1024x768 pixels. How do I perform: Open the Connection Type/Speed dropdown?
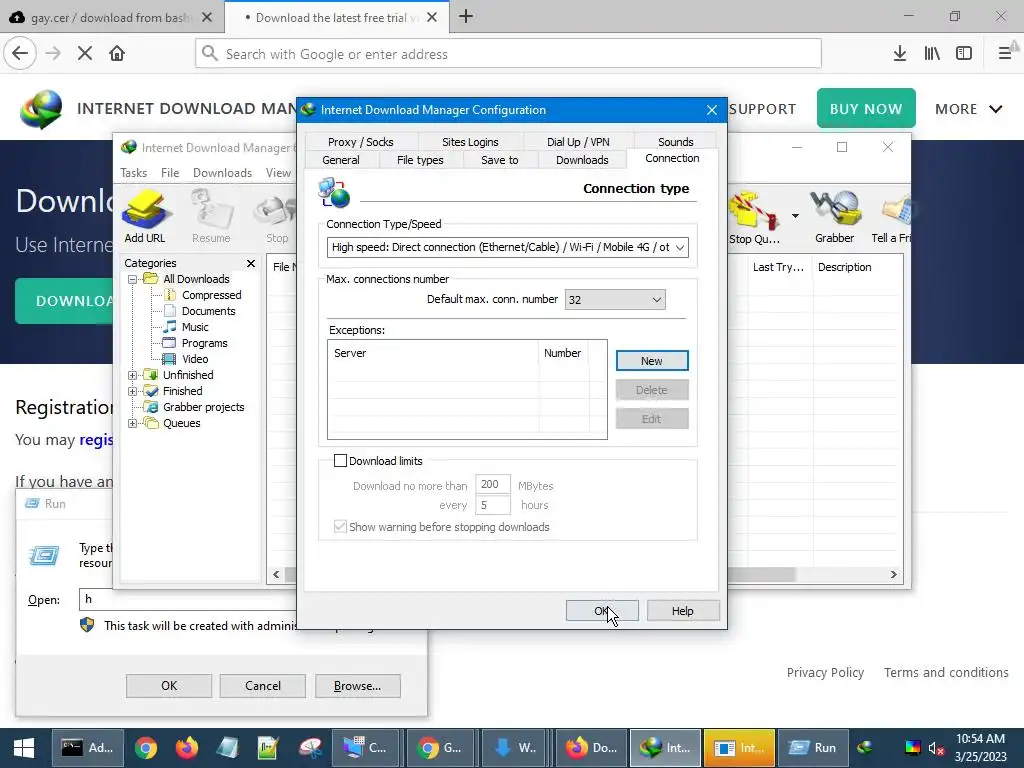[507, 248]
